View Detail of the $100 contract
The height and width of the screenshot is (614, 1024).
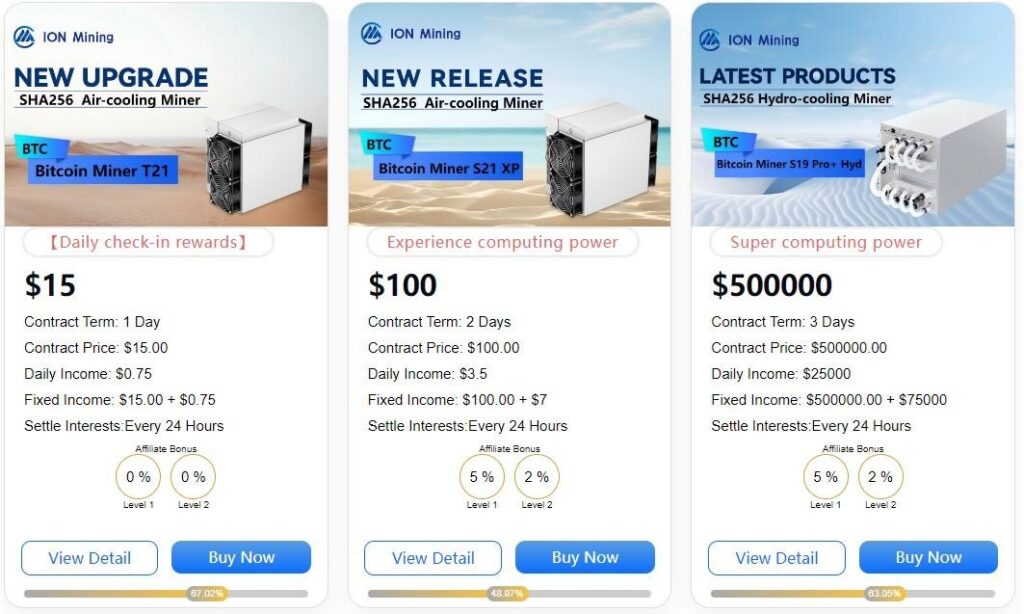tap(433, 558)
